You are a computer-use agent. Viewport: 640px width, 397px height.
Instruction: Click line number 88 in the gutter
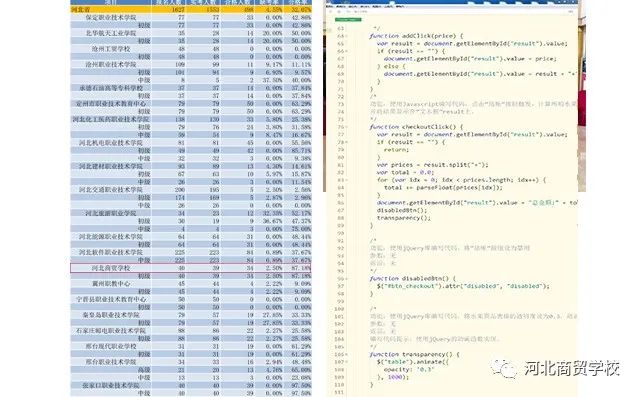pyautogui.click(x=340, y=218)
